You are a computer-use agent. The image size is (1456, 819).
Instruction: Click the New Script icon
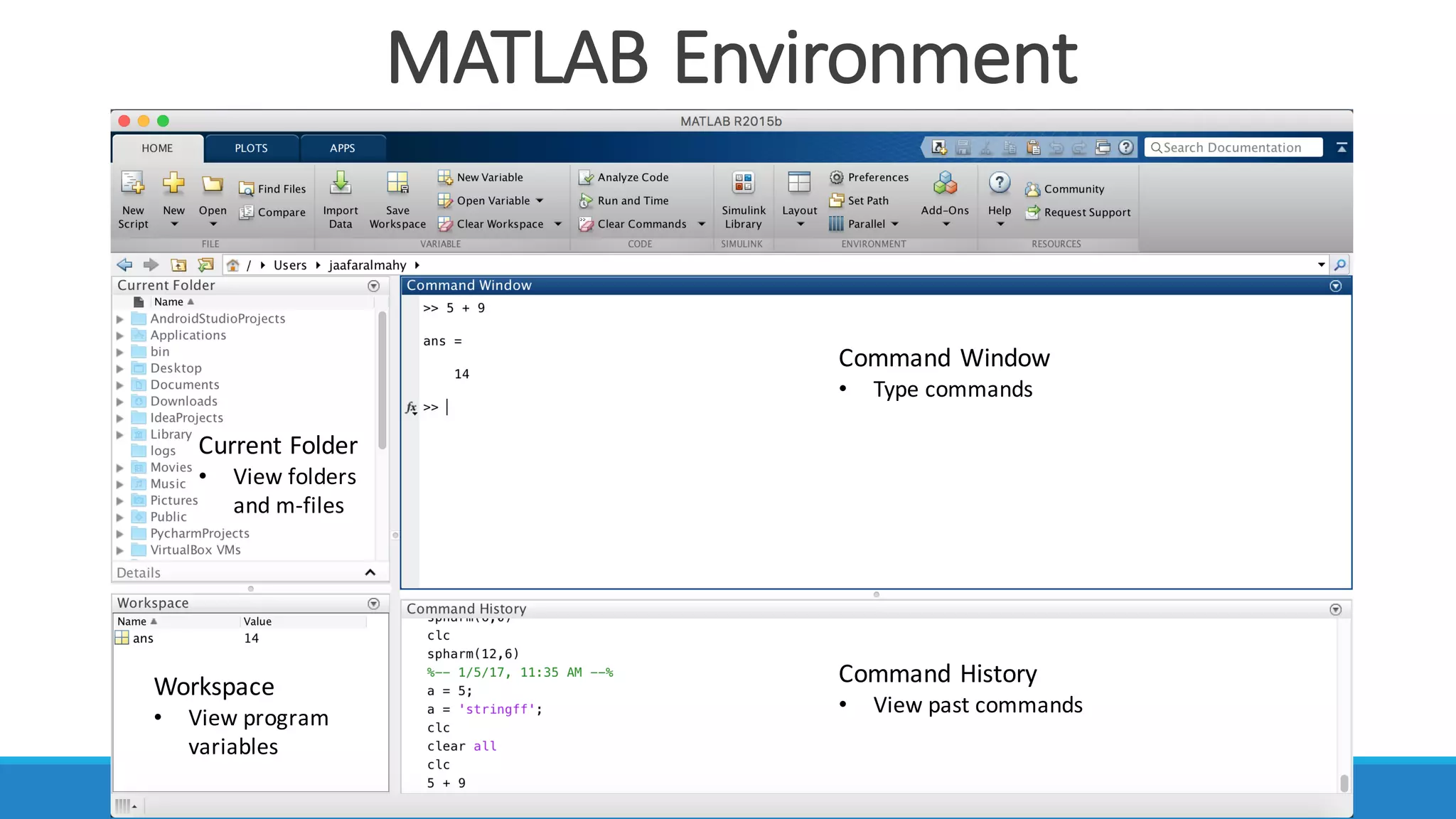(x=132, y=183)
